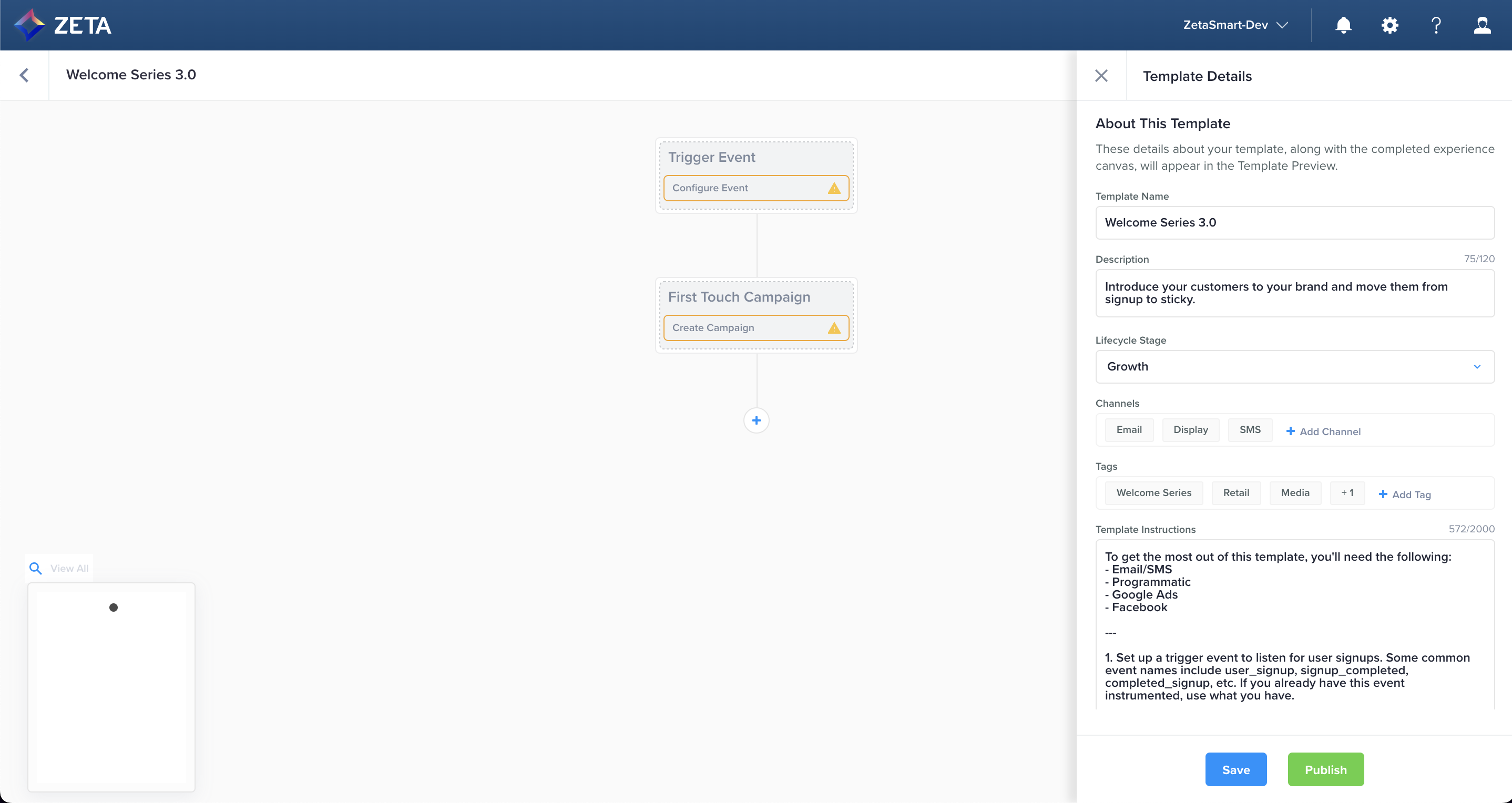Go back using the left arrow
1512x803 pixels.
point(24,75)
